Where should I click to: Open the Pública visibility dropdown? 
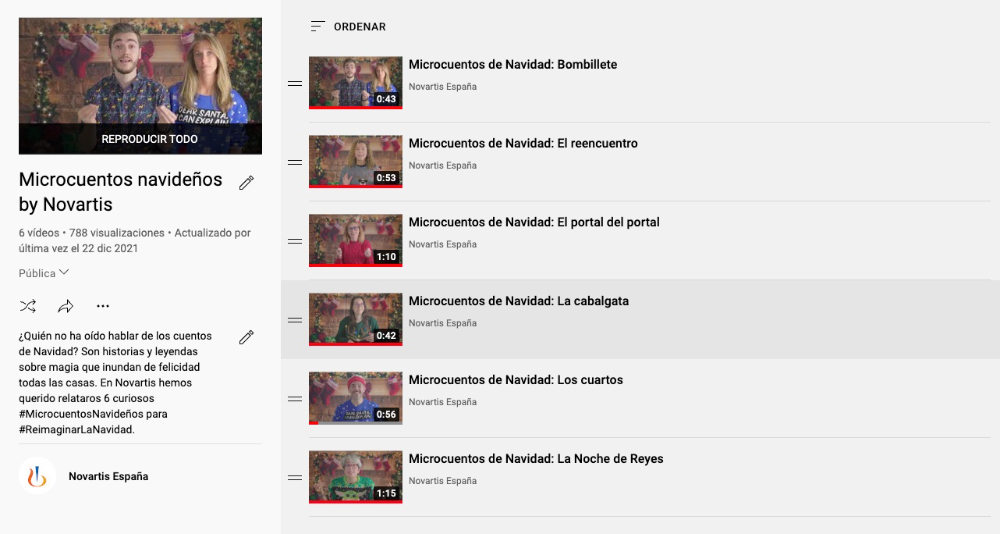coord(44,273)
